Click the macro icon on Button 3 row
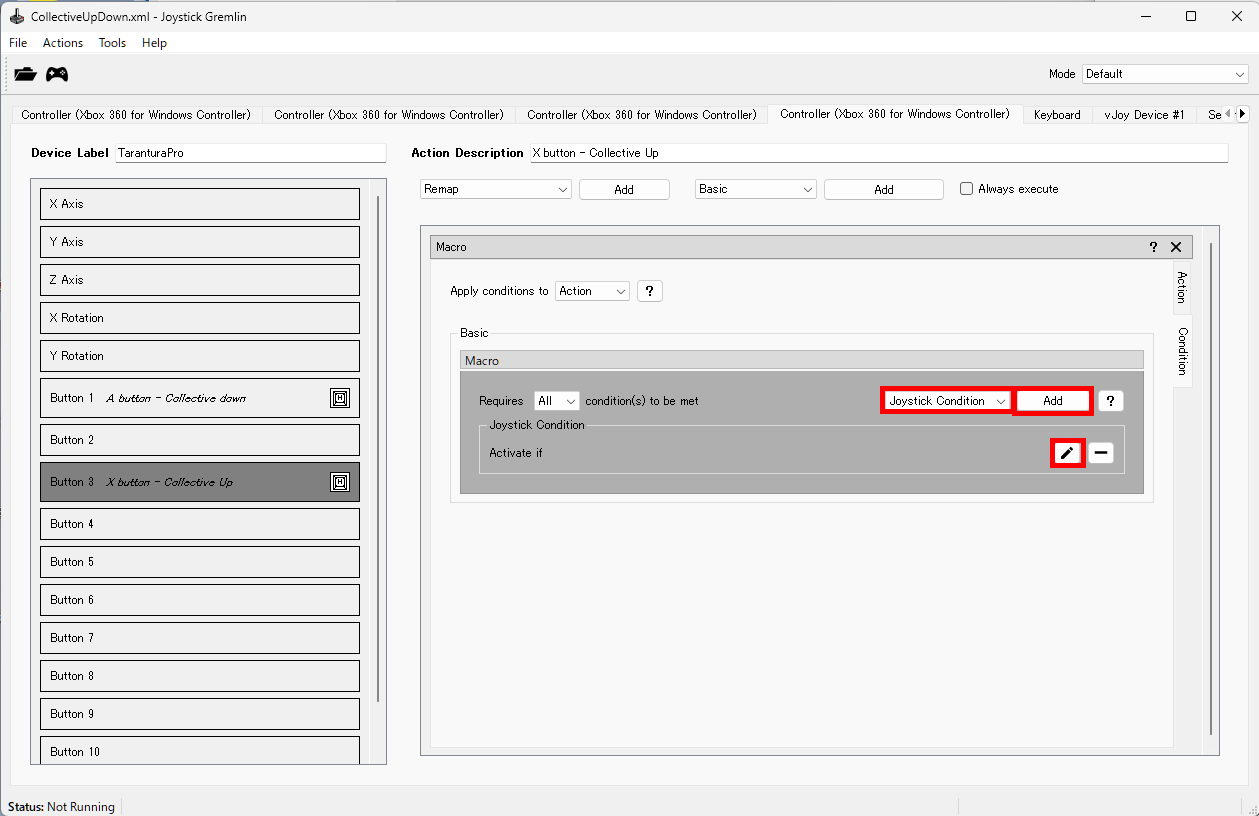This screenshot has width=1259, height=816. [x=340, y=482]
